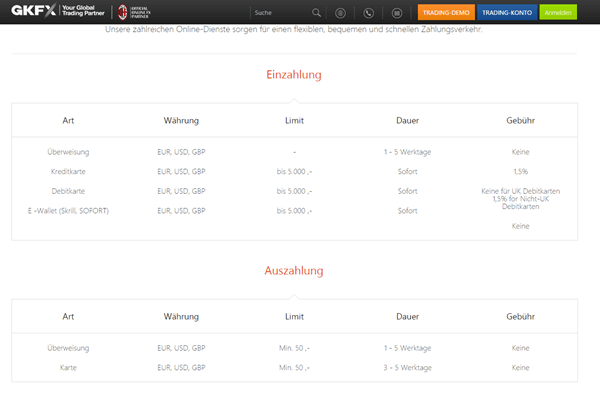The width and height of the screenshot is (600, 395).
Task: Click the Währung header in Auszahlung table
Action: point(181,317)
